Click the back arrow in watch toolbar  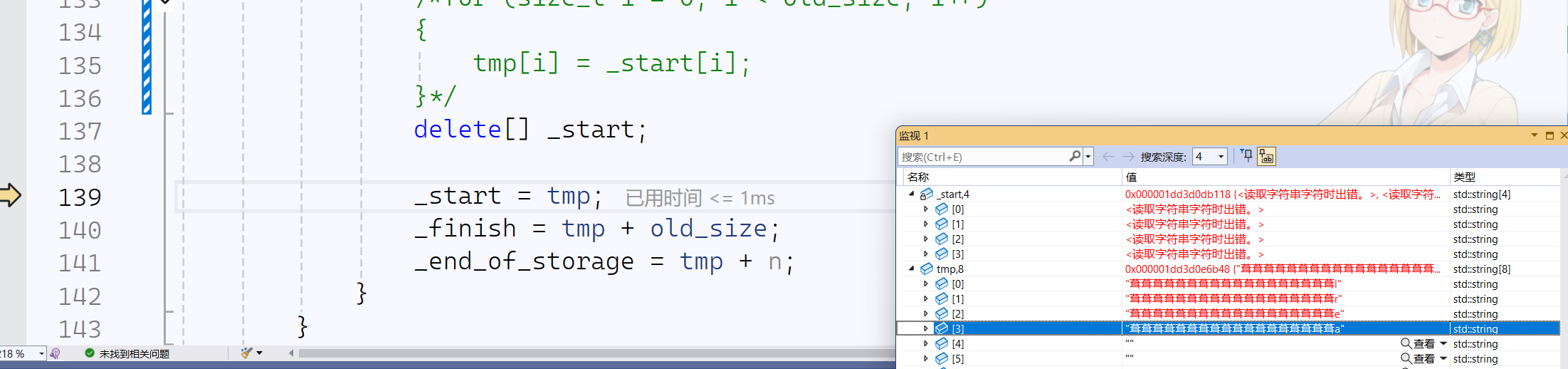[x=1108, y=156]
